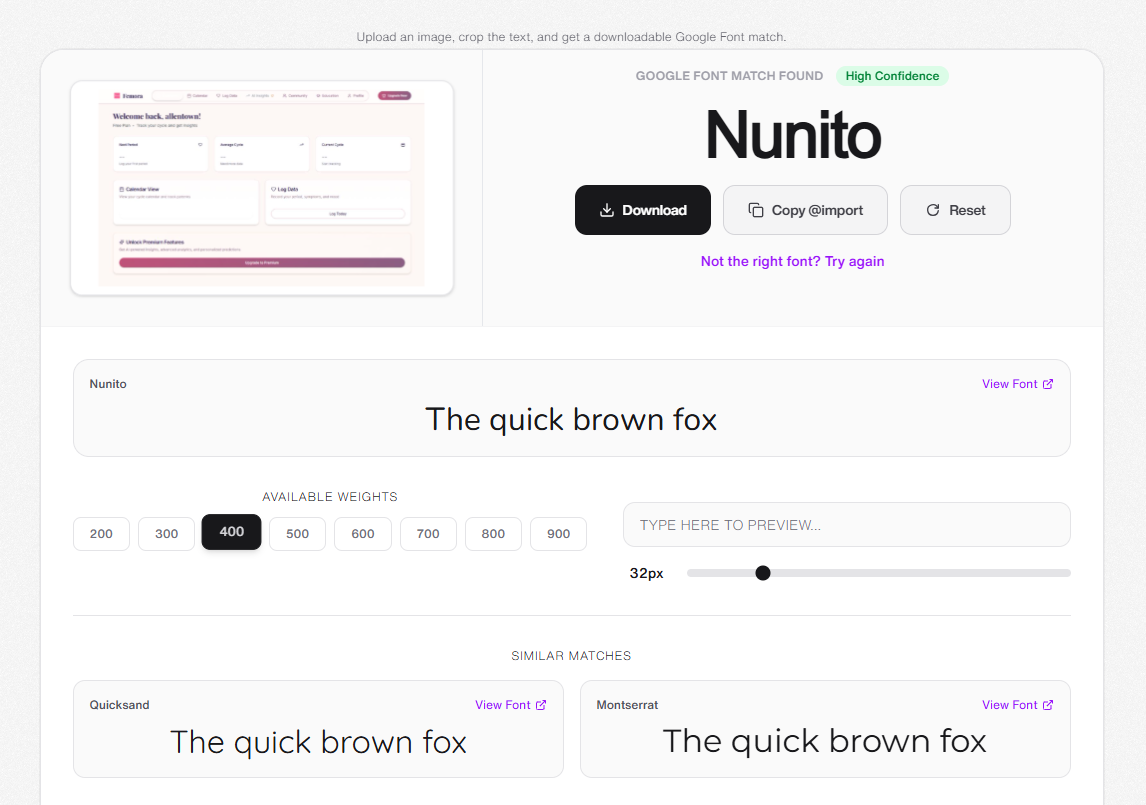Click the uploaded screenshot thumbnail

(262, 188)
